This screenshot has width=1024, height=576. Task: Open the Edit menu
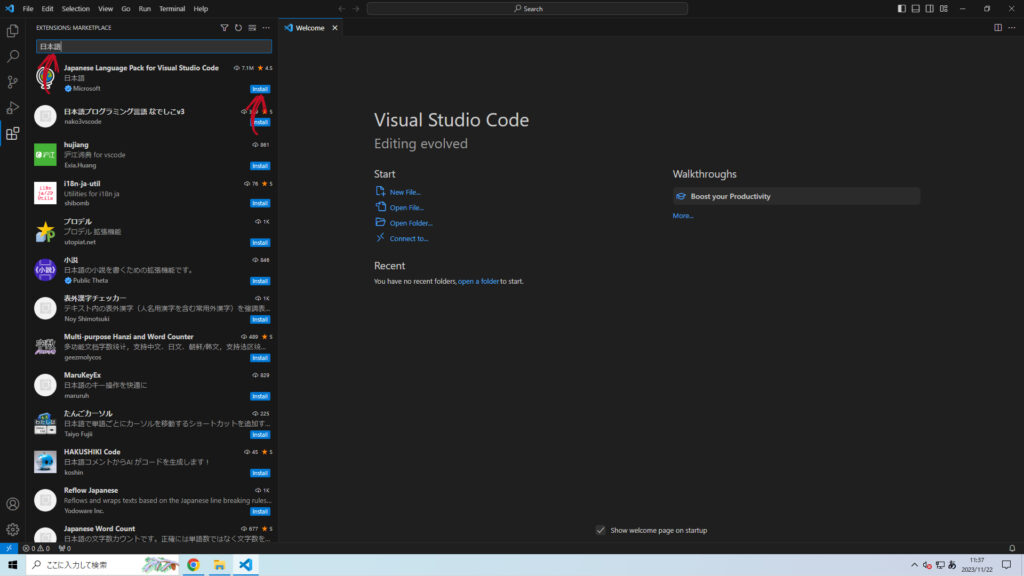pyautogui.click(x=48, y=8)
